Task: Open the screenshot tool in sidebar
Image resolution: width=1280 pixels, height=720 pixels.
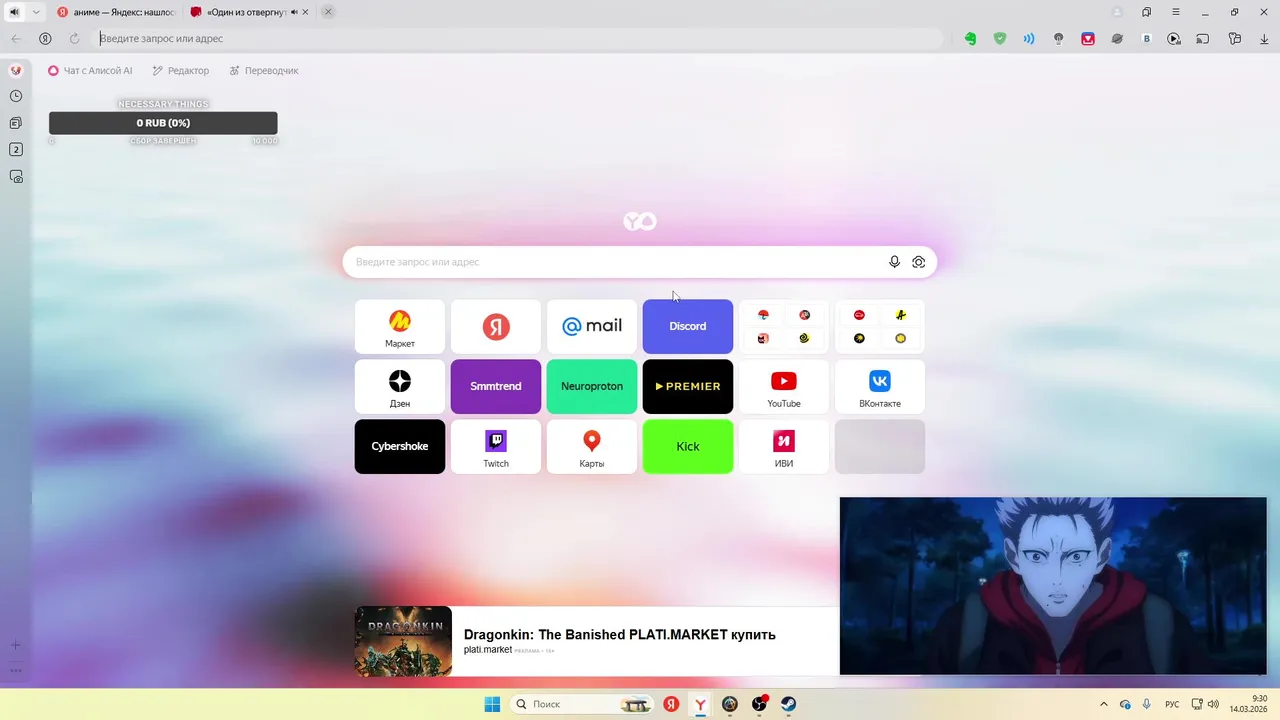Action: click(x=16, y=176)
